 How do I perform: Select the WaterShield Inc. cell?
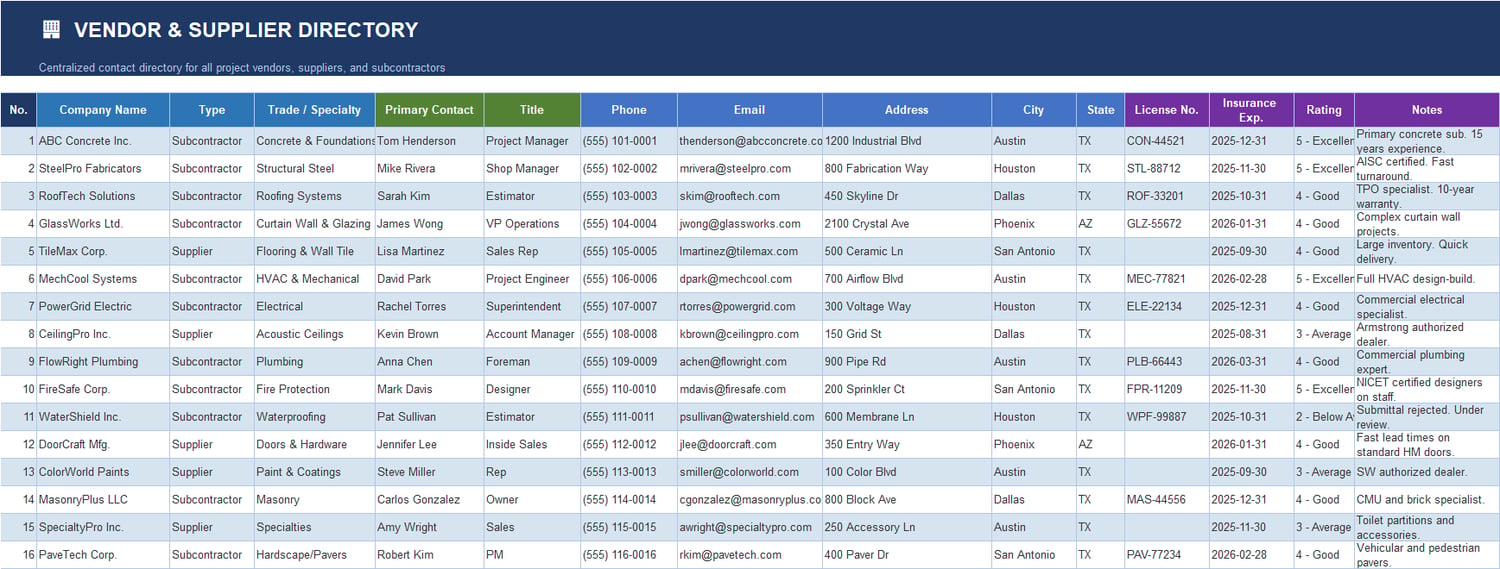coord(103,417)
